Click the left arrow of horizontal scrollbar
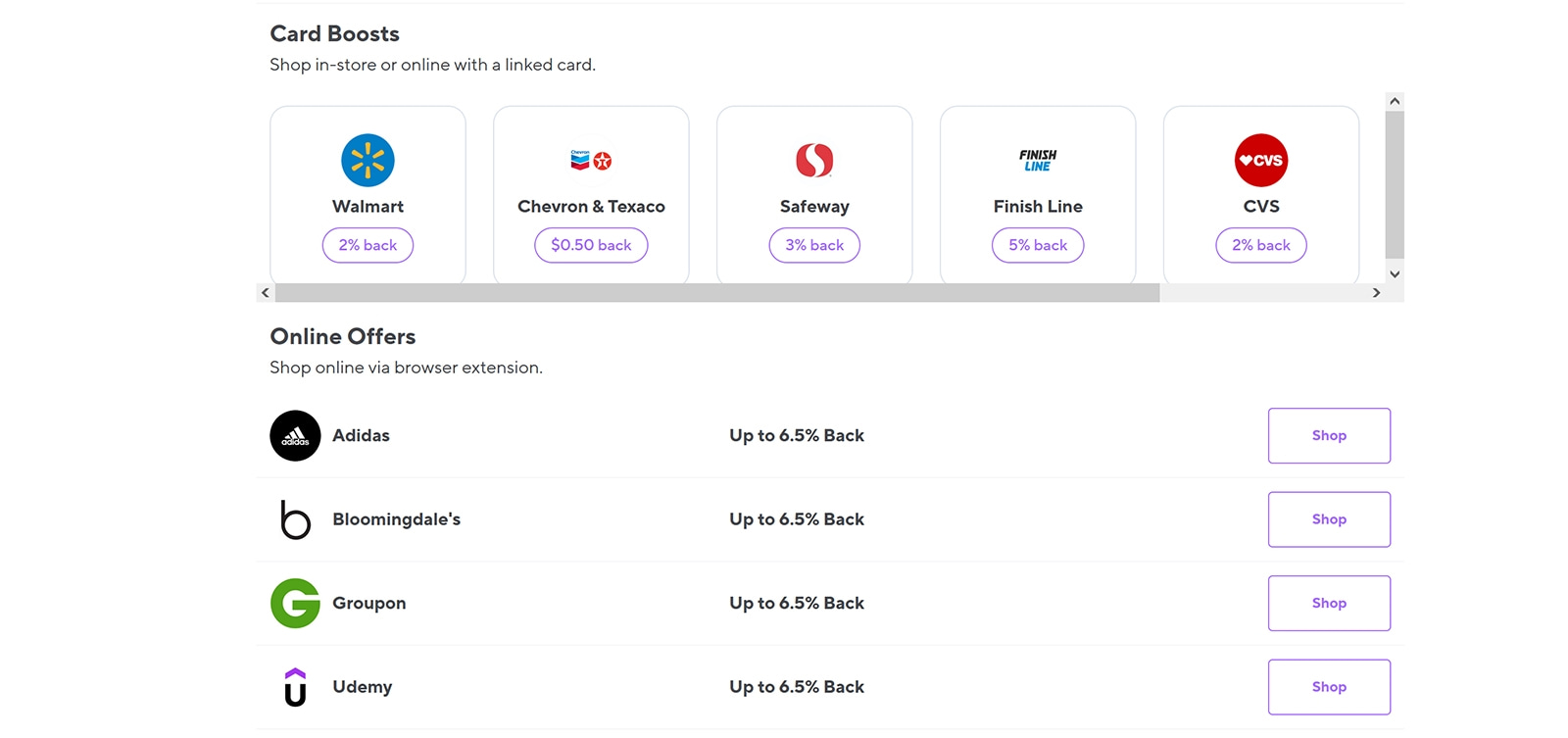Image resolution: width=1568 pixels, height=738 pixels. (266, 293)
